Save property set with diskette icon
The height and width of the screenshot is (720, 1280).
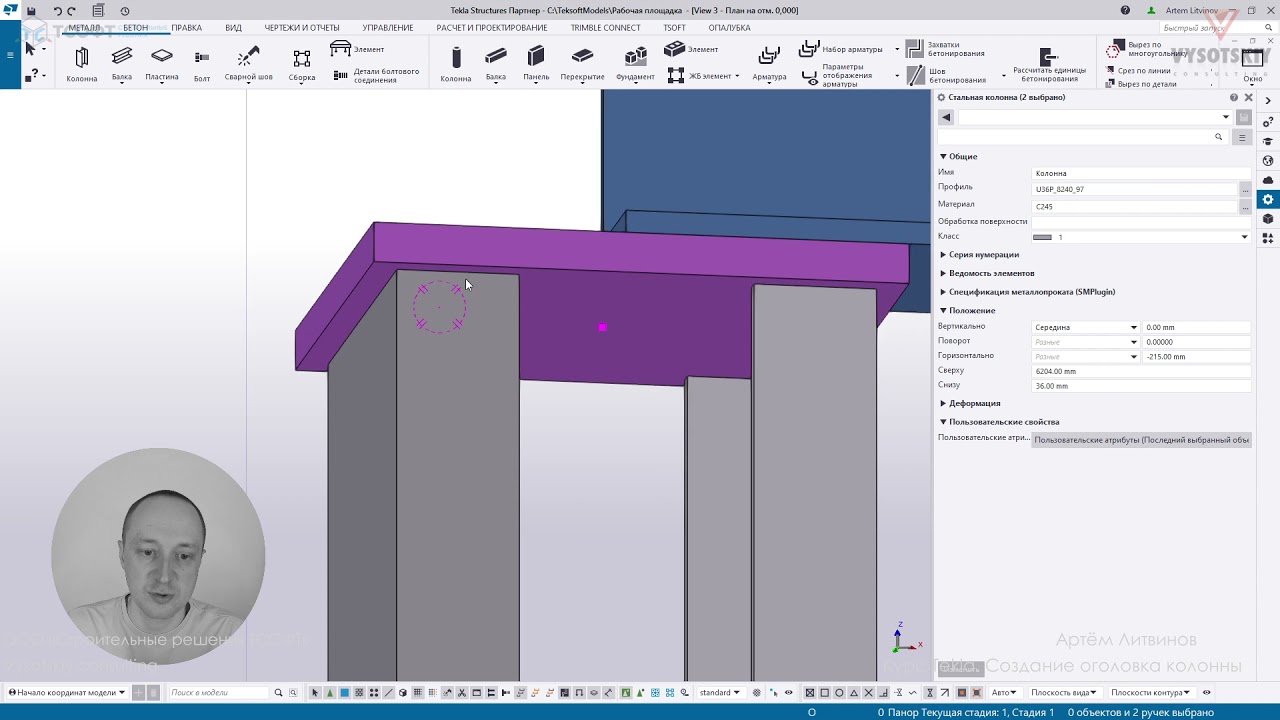tap(1244, 117)
